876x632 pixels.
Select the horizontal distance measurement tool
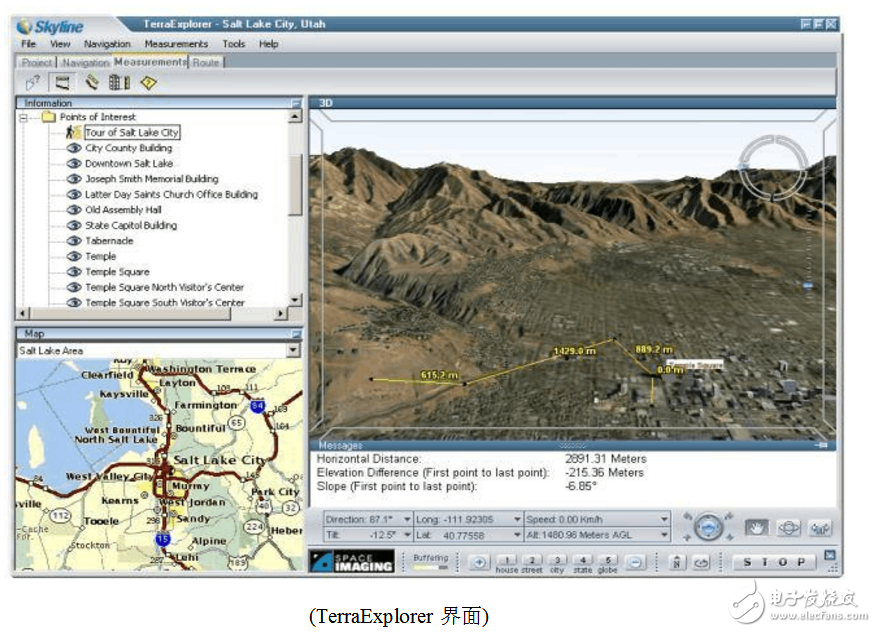(x=63, y=83)
